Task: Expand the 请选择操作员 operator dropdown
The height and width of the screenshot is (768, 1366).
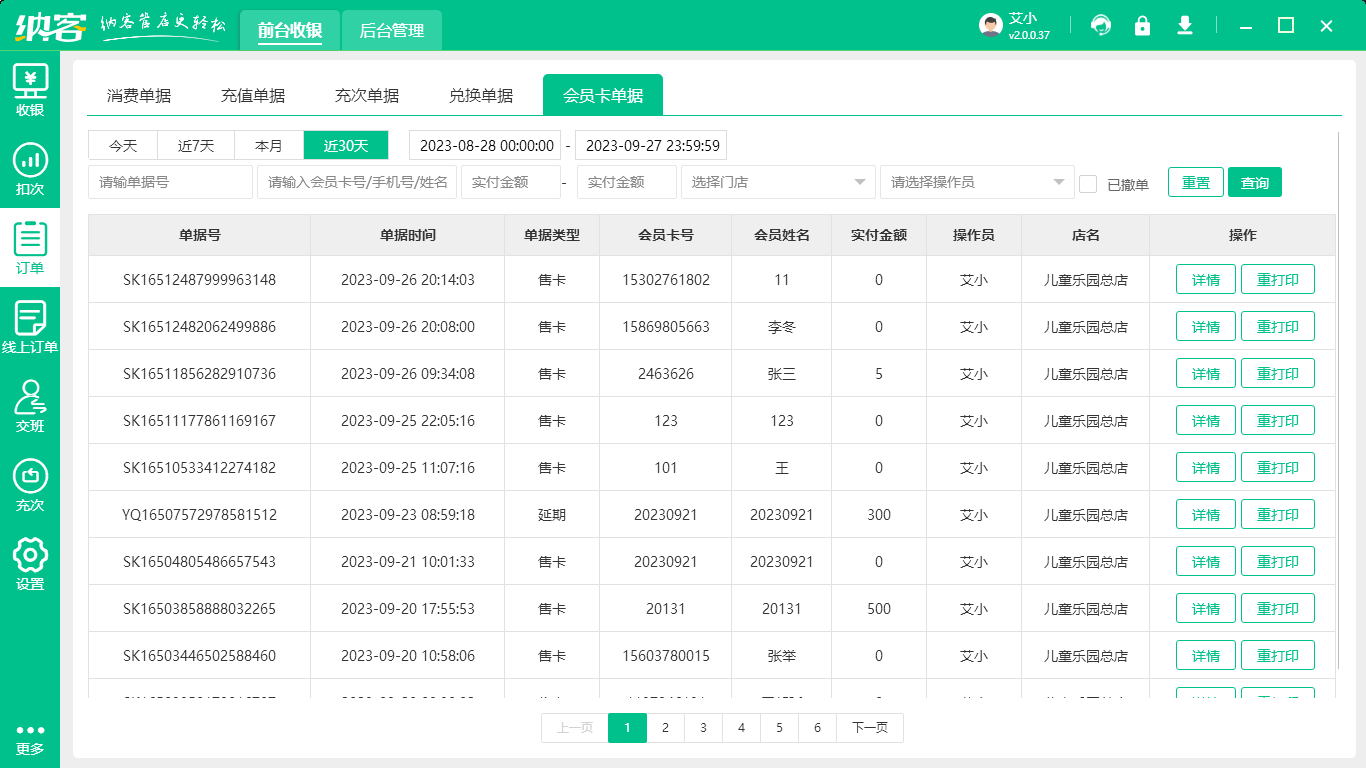Action: click(x=977, y=182)
